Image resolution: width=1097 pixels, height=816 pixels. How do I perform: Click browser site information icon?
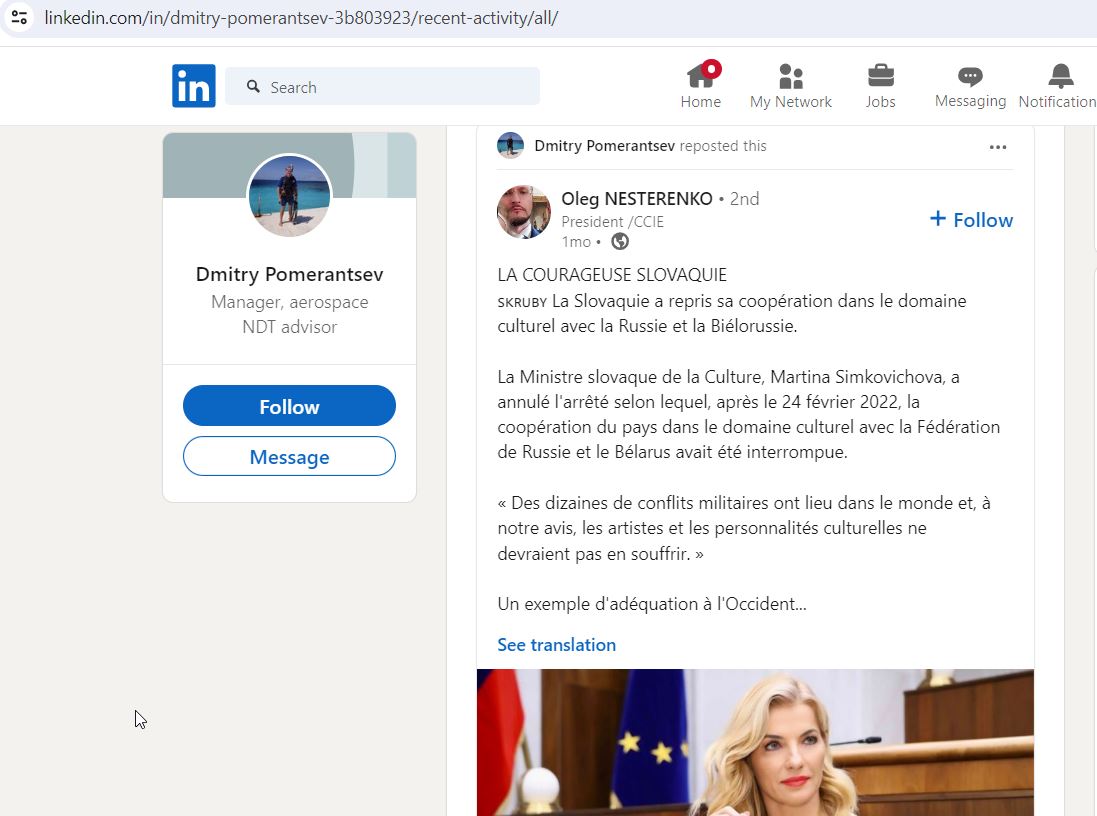pos(20,17)
